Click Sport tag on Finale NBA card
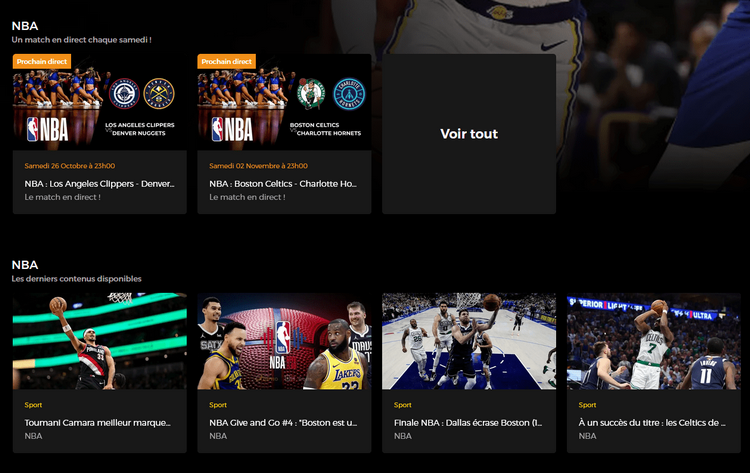The height and width of the screenshot is (473, 750). pyautogui.click(x=402, y=405)
